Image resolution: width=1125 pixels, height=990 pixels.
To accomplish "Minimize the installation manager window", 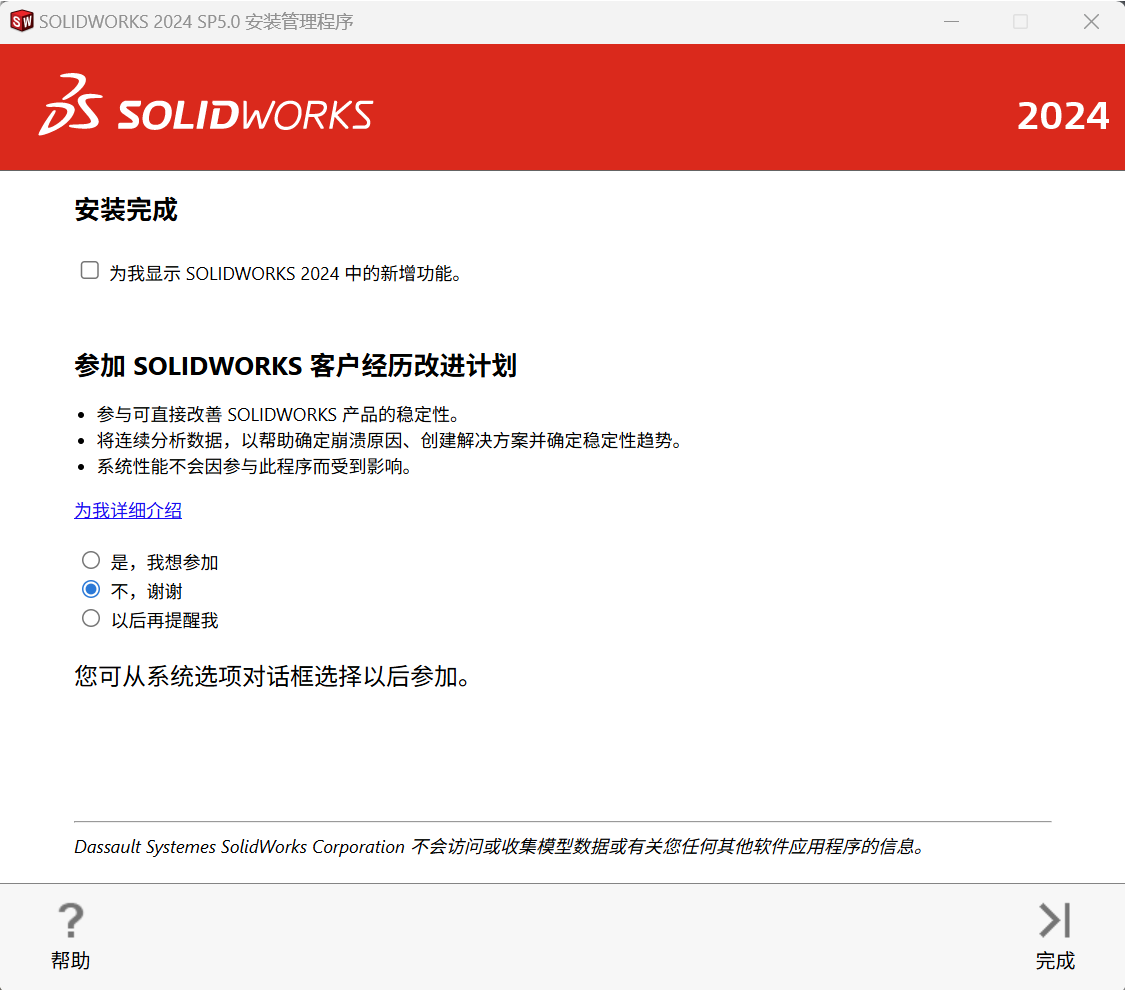I will (x=951, y=22).
